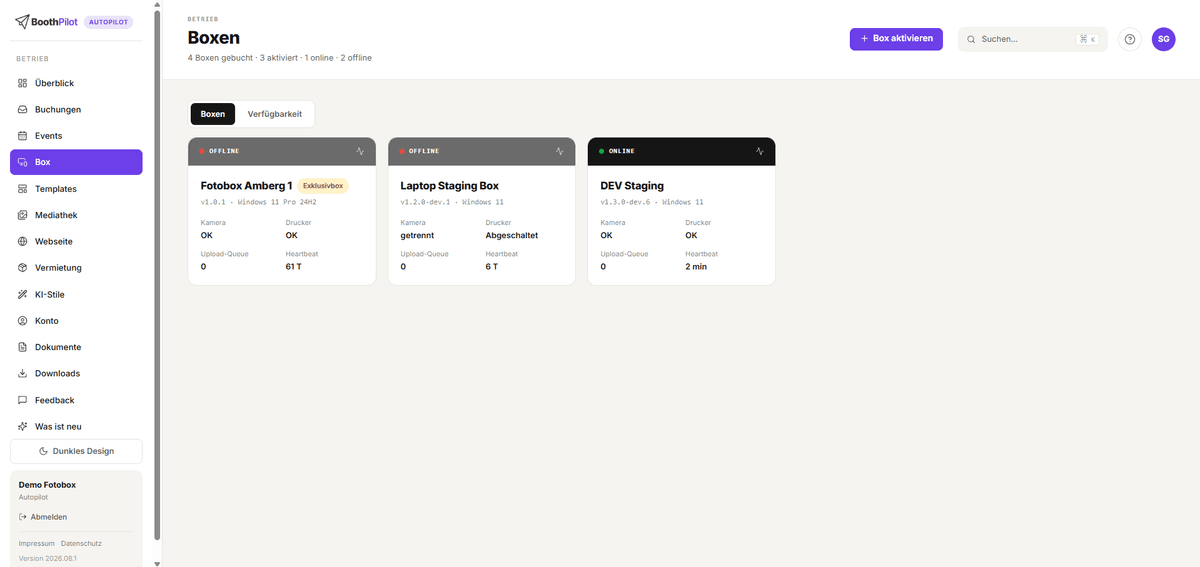The height and width of the screenshot is (567, 1200).
Task: Click the Mediathek images icon
Action: pos(23,215)
